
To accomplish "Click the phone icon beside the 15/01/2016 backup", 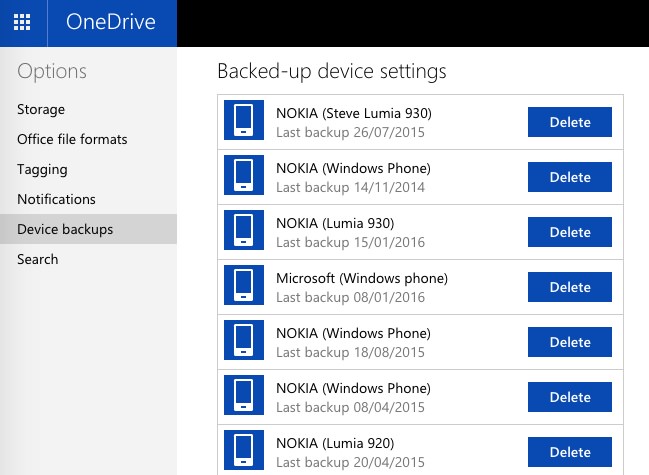I will [x=244, y=230].
